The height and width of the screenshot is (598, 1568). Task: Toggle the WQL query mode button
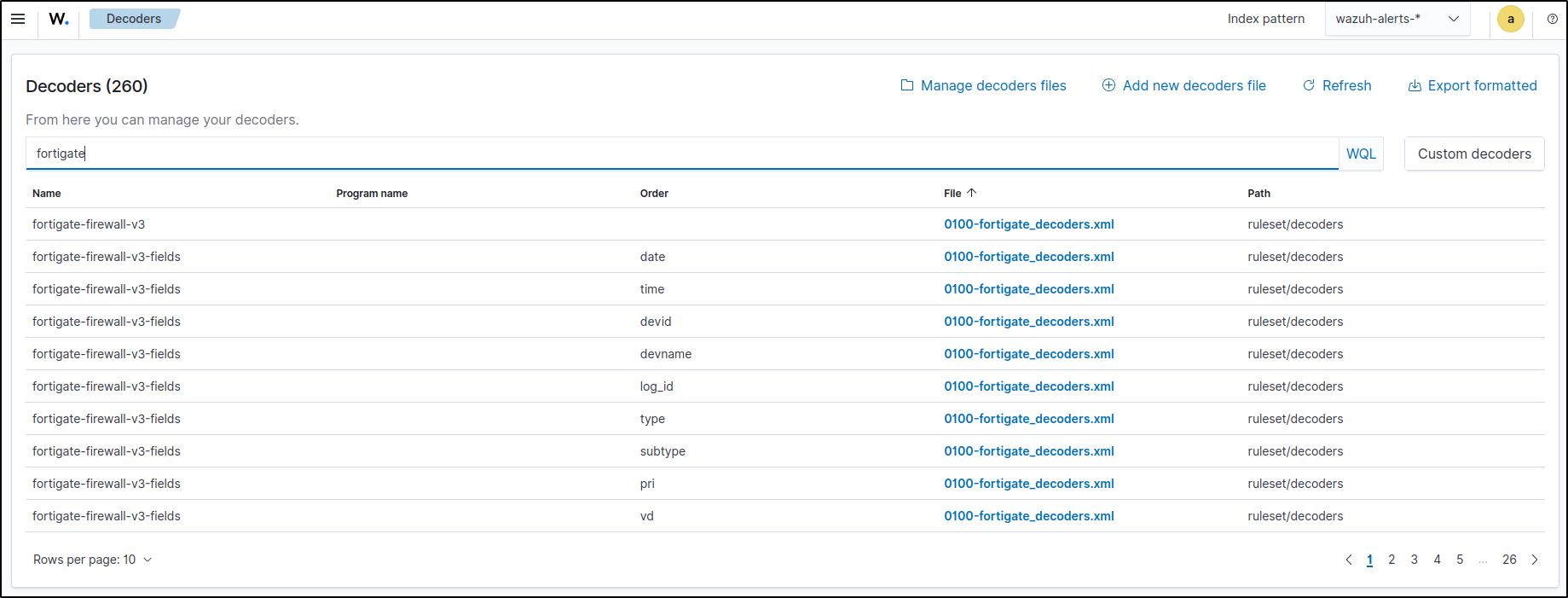[x=1361, y=154]
